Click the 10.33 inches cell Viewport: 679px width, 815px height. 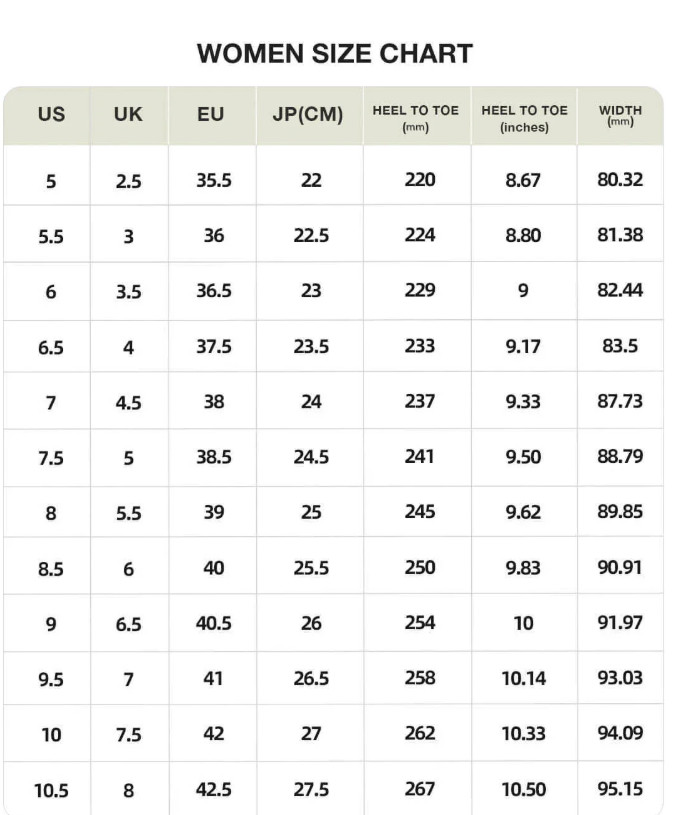point(524,733)
